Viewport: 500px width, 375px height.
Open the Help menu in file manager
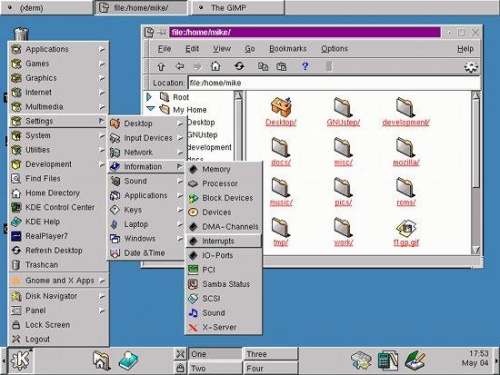point(465,49)
